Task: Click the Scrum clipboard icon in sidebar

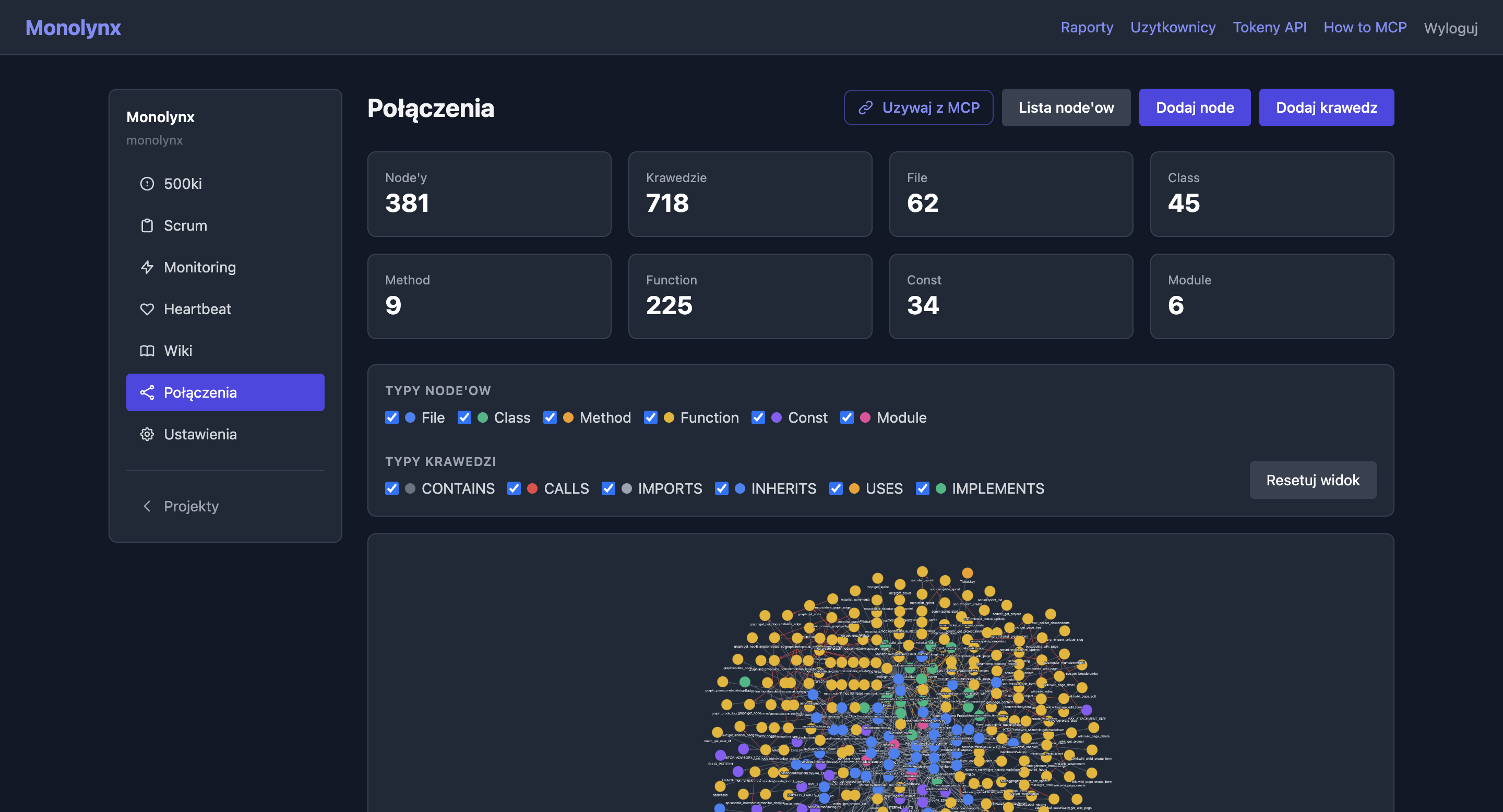Action: [x=147, y=226]
